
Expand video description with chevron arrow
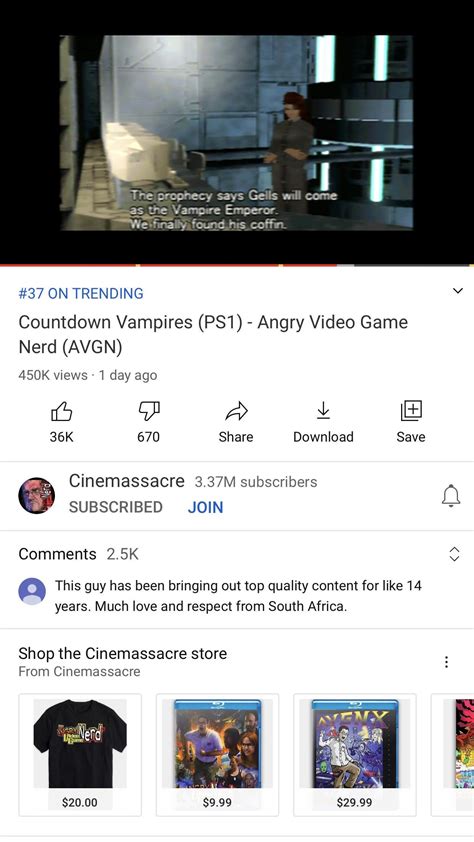click(x=457, y=291)
